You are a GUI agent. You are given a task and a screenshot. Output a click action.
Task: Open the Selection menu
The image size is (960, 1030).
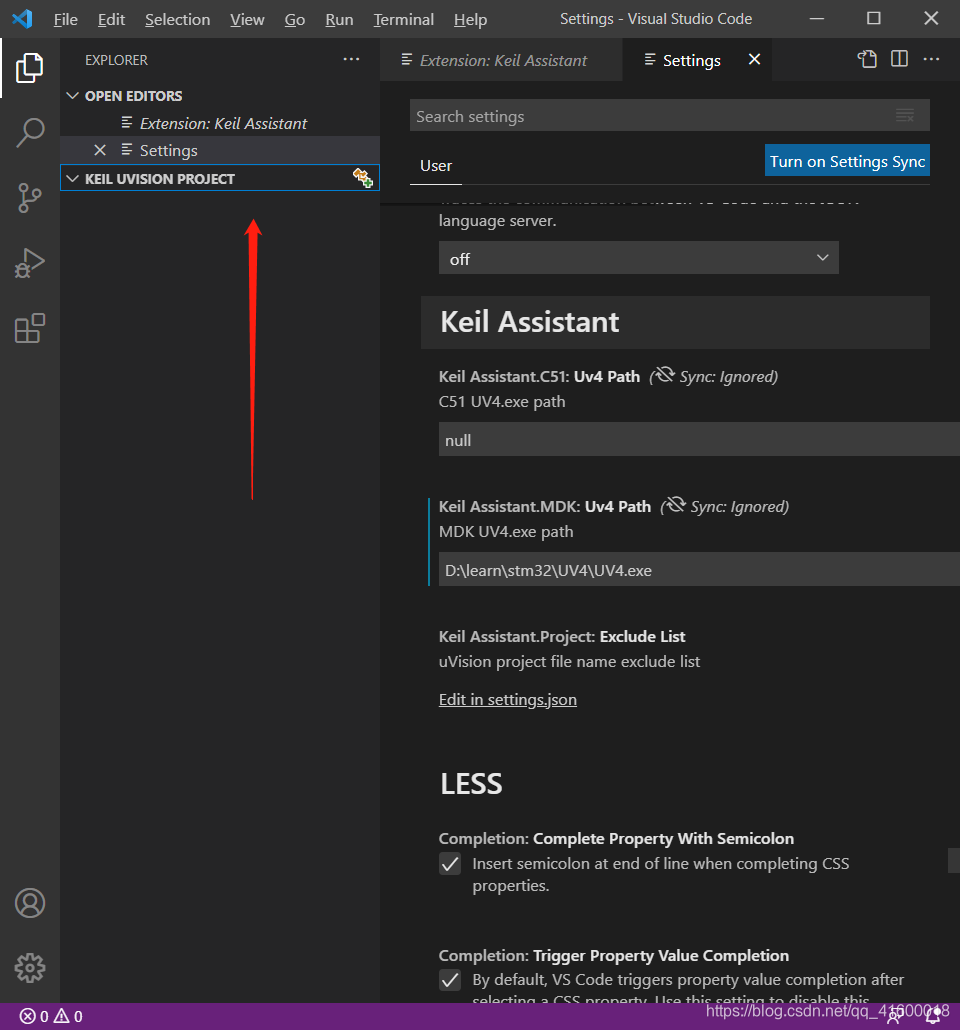coord(177,20)
